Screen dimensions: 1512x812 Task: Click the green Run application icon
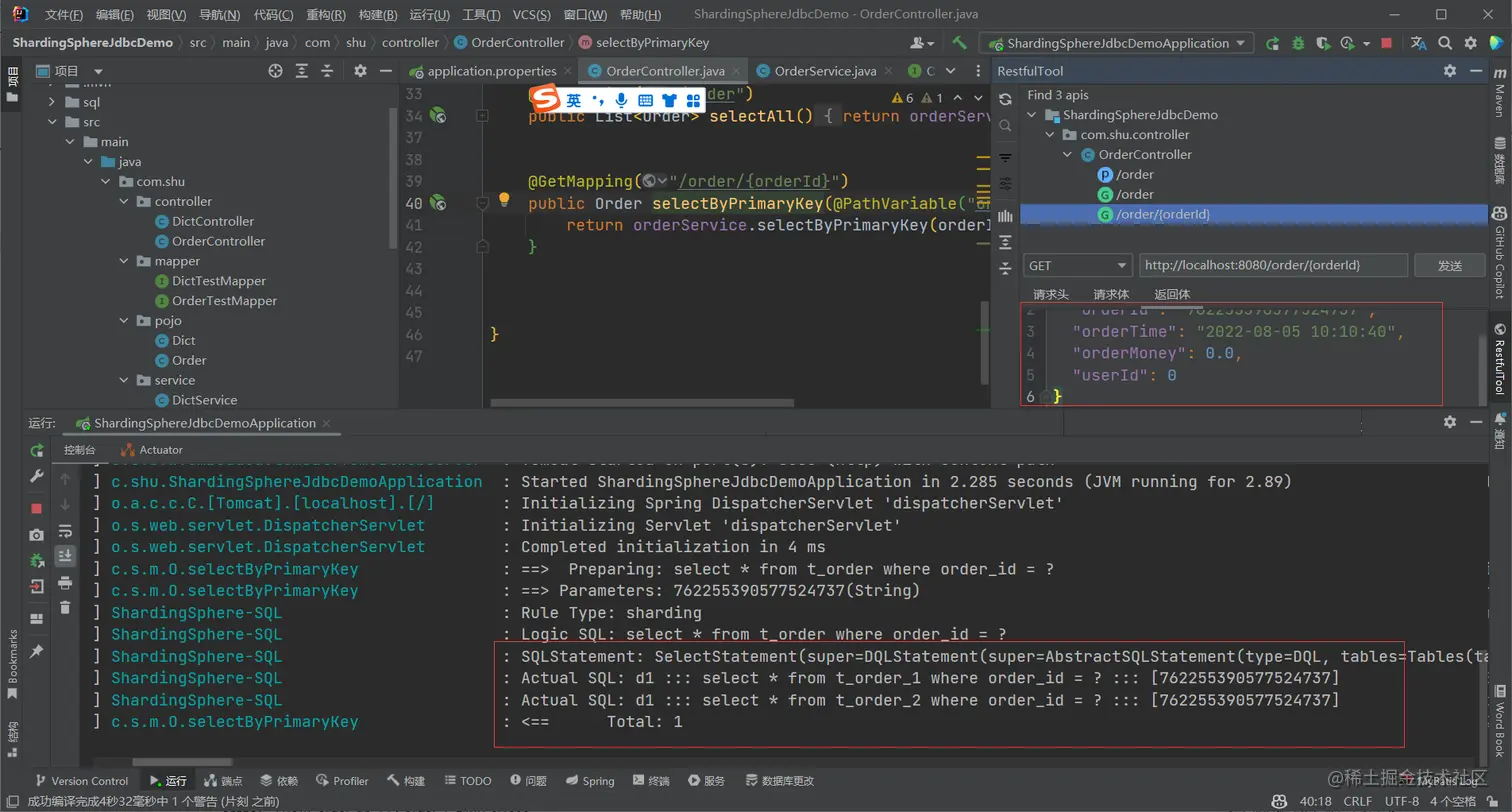1273,43
